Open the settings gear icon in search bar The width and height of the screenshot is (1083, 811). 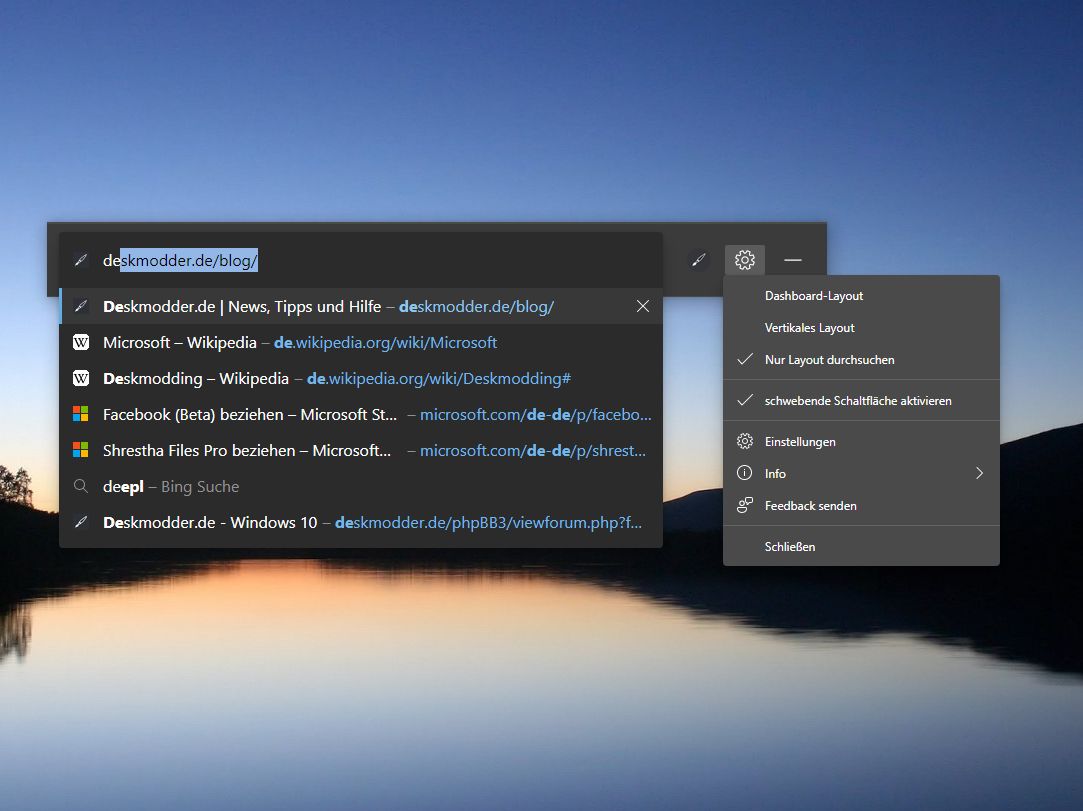tap(745, 260)
